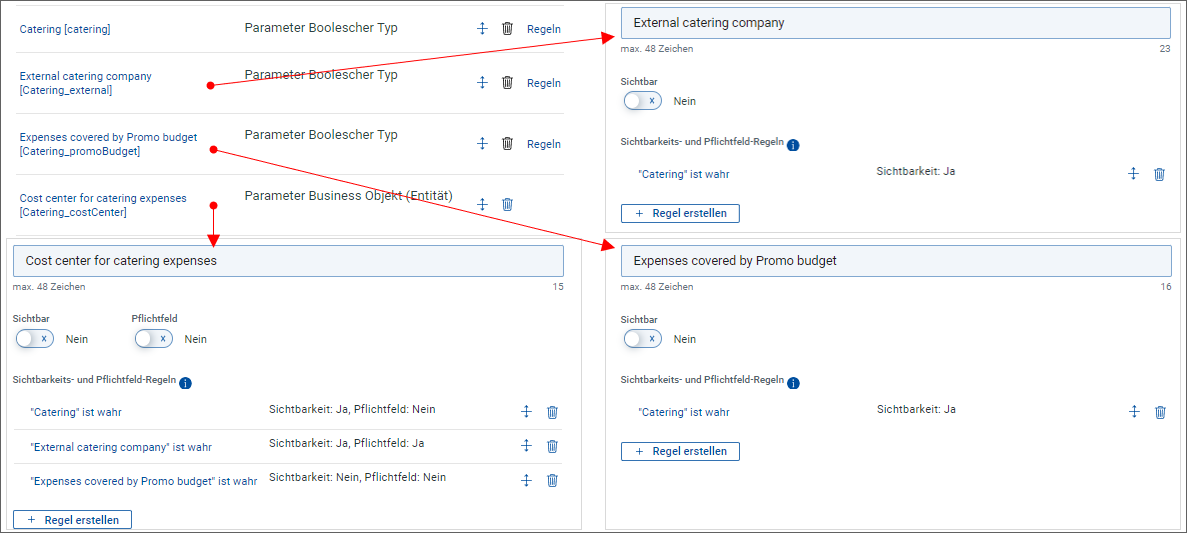Toggle Pflichtfeld switch for Cost center
This screenshot has width=1187, height=533.
coord(154,339)
